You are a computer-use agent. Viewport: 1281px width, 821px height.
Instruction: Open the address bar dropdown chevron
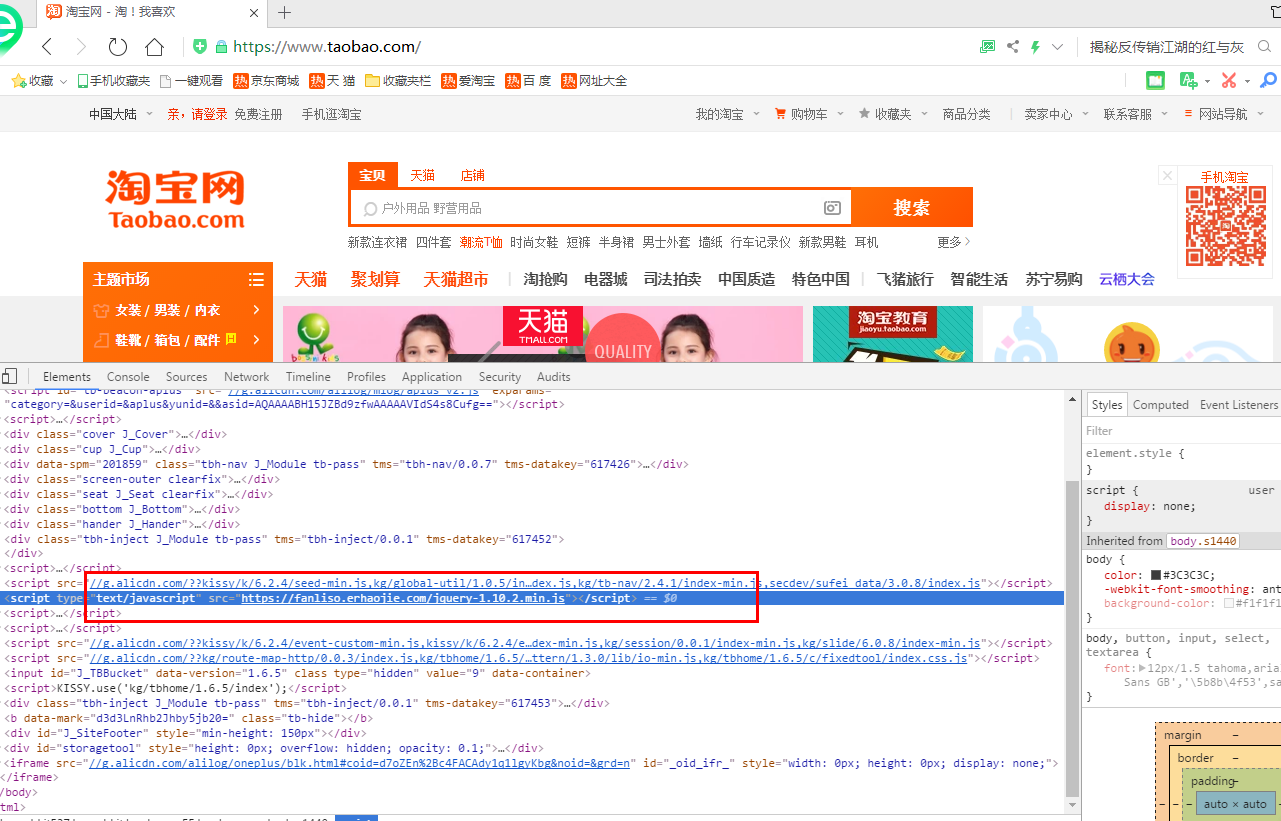pyautogui.click(x=1059, y=47)
